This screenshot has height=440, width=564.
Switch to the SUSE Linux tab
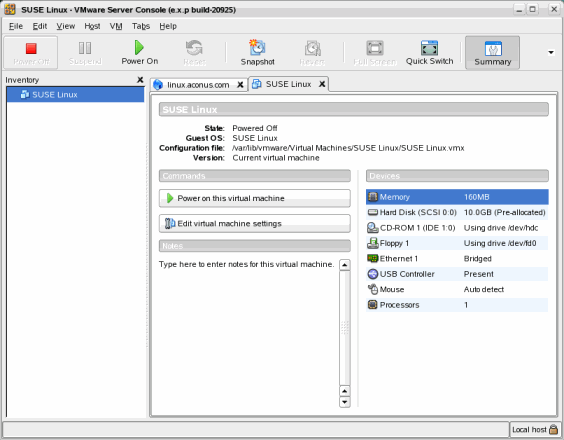288,84
